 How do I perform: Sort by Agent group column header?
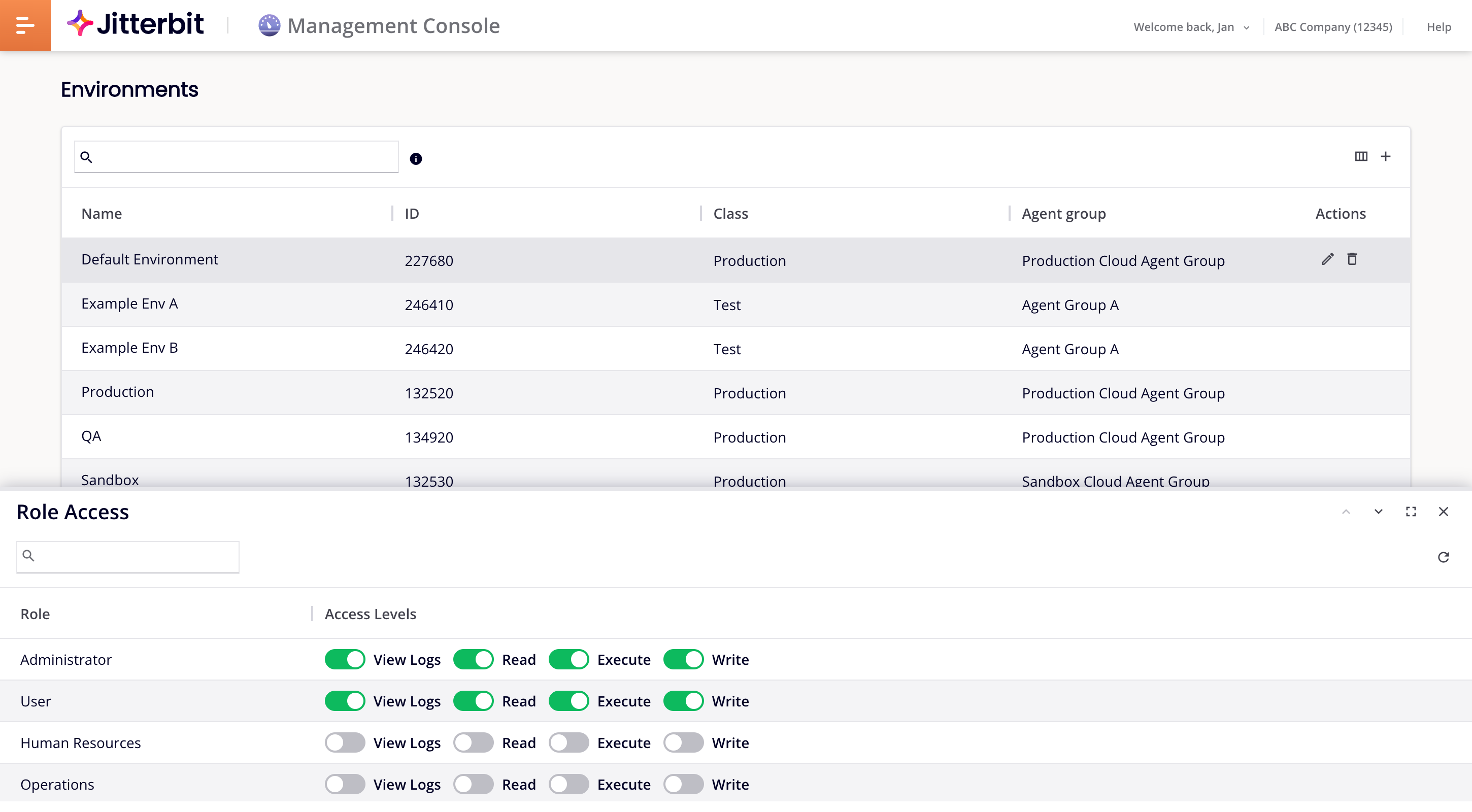pos(1064,214)
